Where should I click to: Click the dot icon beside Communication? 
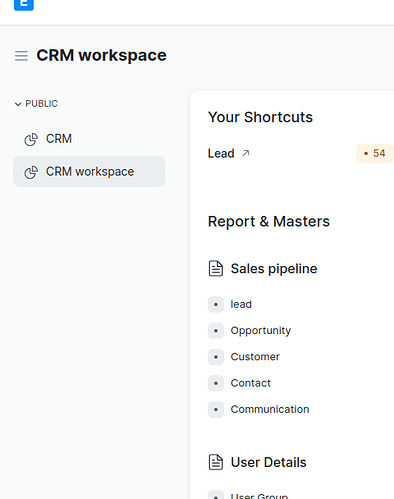[216, 409]
